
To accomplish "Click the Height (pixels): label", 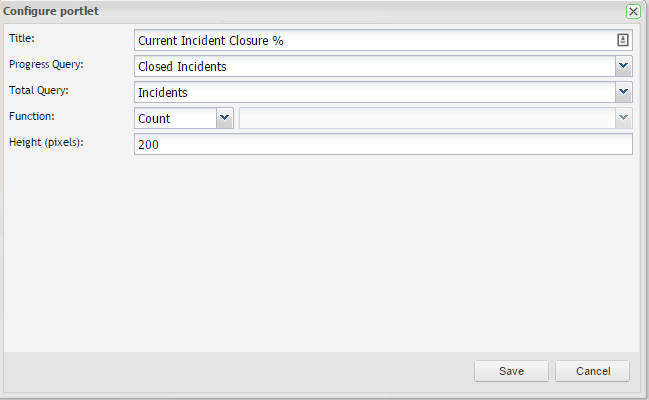I will click(x=45, y=142).
